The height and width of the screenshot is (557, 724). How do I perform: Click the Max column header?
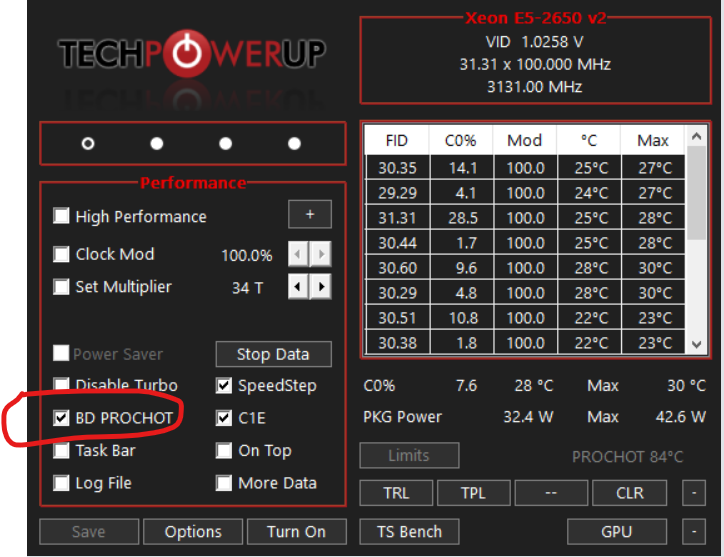coord(653,140)
